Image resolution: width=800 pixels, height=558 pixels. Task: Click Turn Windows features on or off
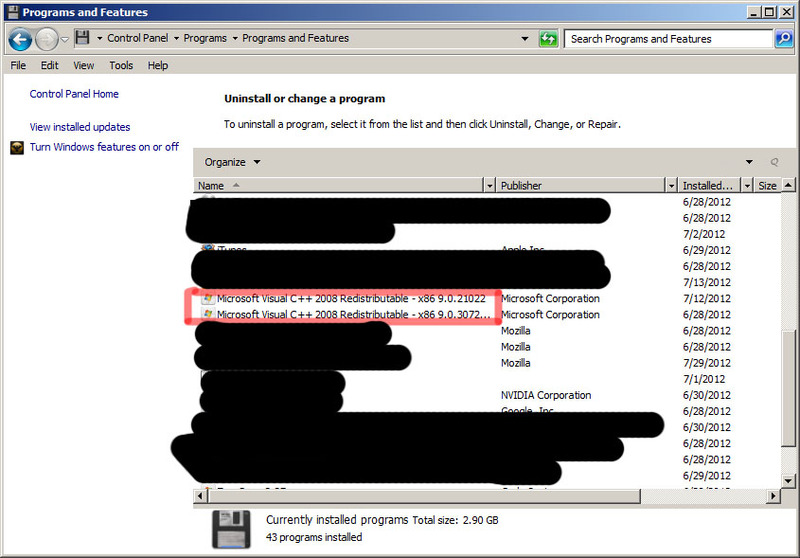[104, 147]
